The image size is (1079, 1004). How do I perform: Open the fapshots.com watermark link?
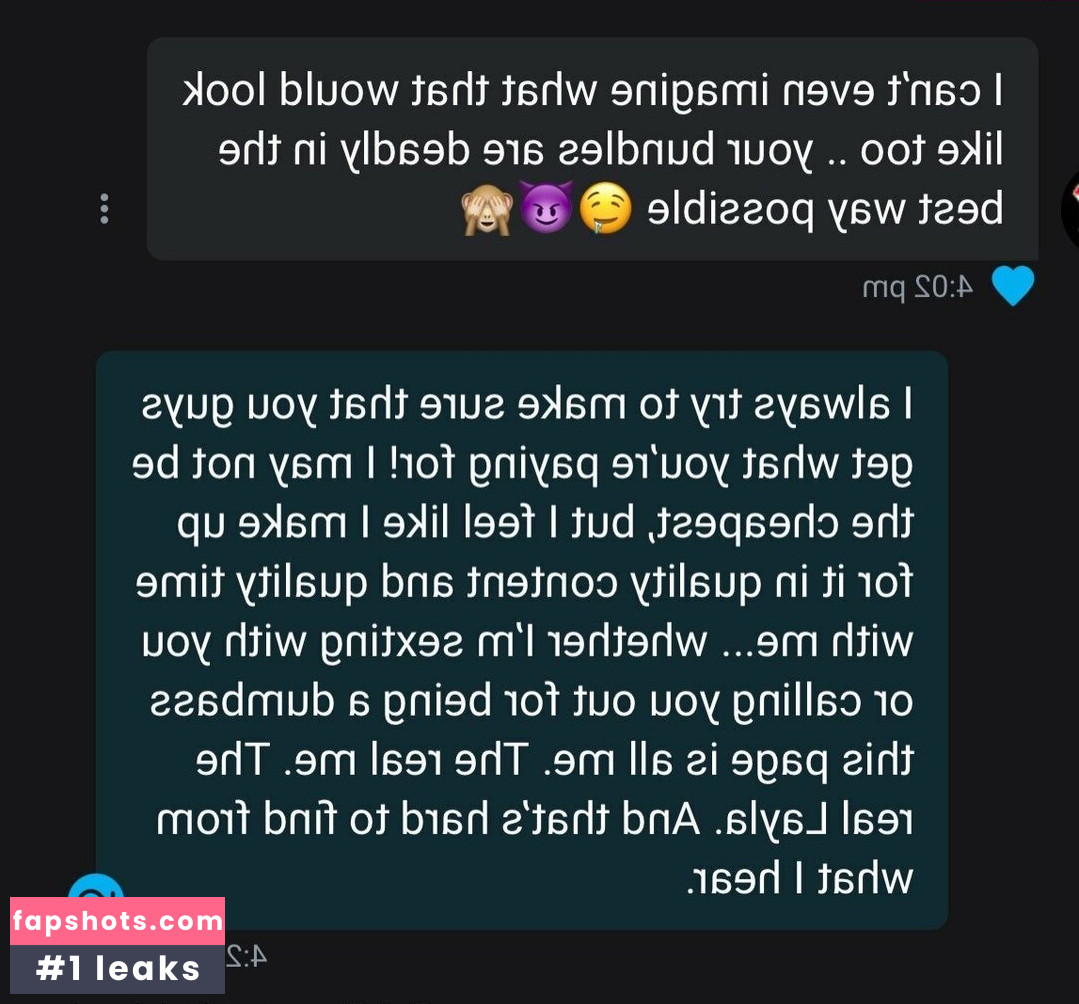pos(118,921)
